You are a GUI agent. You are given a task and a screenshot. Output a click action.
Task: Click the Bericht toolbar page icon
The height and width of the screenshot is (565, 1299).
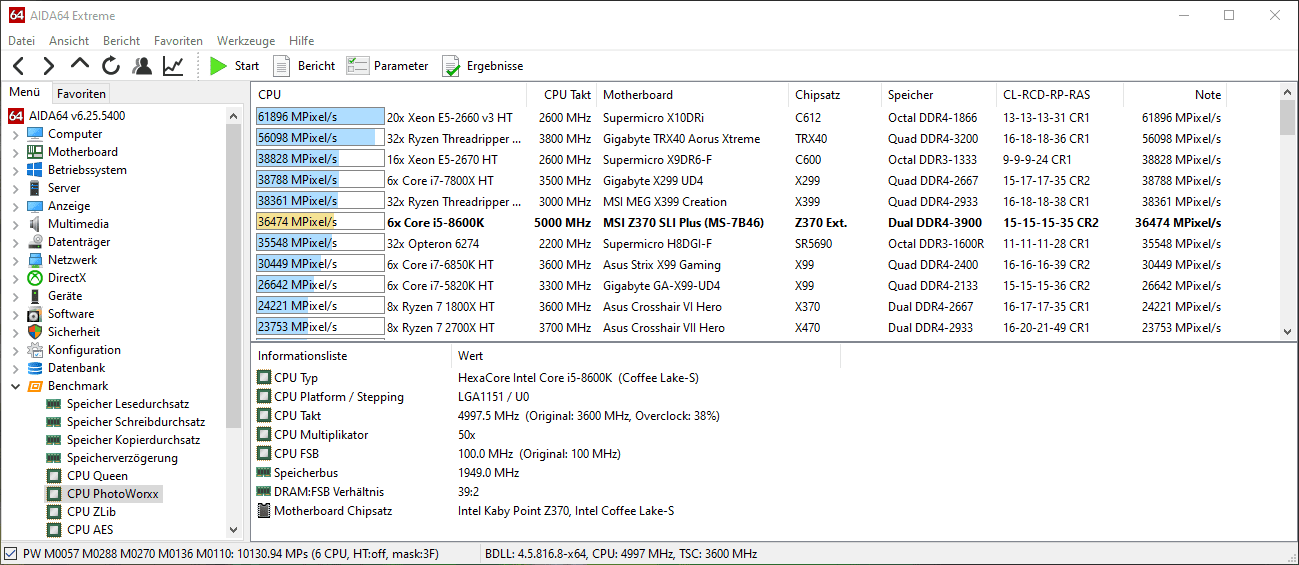(x=282, y=66)
